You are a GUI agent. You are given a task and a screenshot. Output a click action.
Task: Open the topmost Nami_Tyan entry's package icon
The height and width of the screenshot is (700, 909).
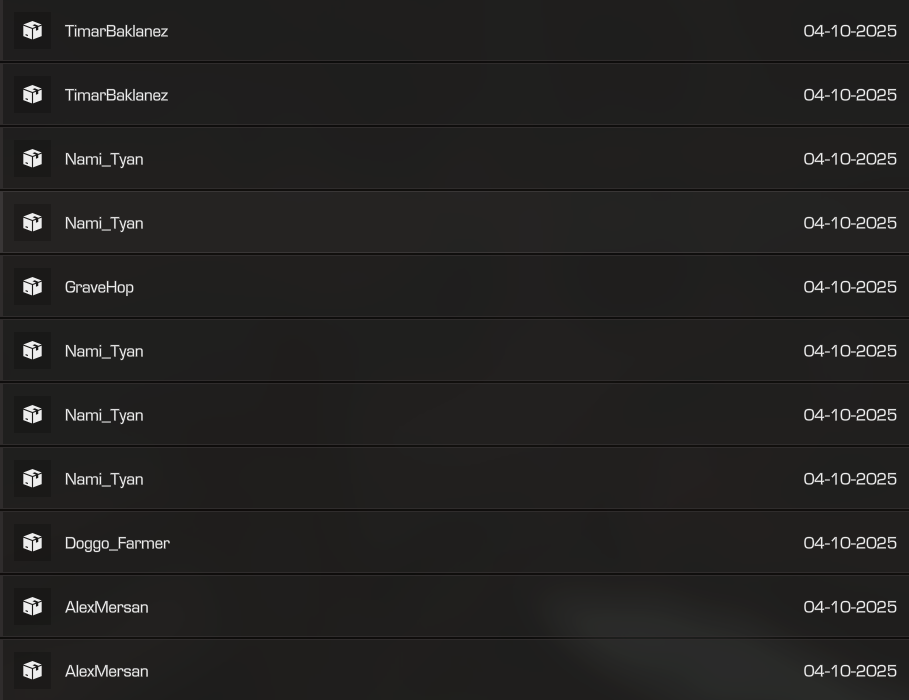pos(32,159)
